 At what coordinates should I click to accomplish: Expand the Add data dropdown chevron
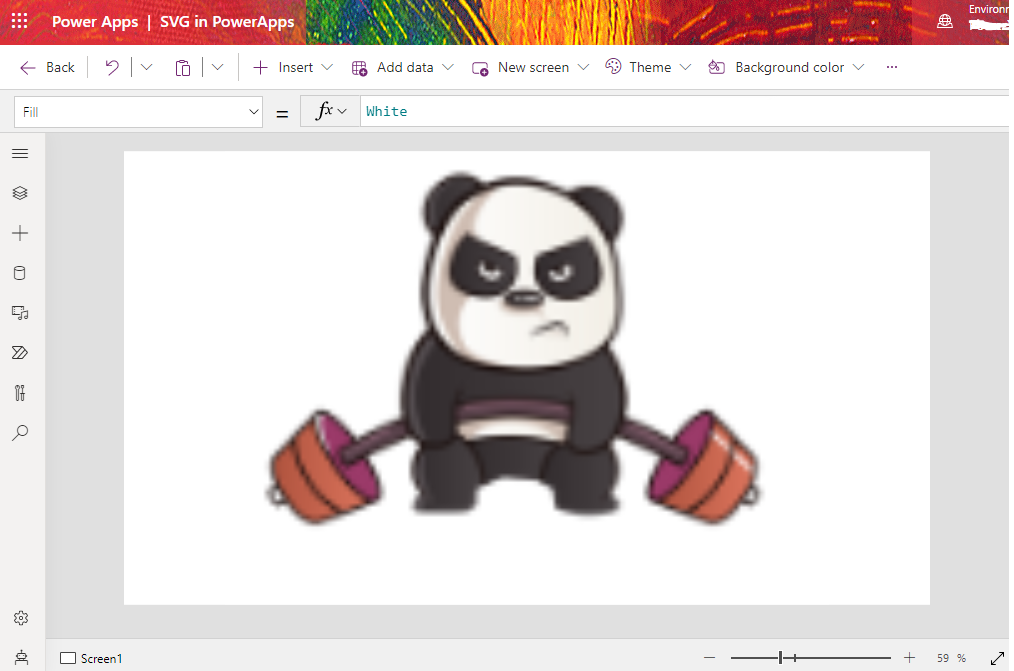click(448, 67)
